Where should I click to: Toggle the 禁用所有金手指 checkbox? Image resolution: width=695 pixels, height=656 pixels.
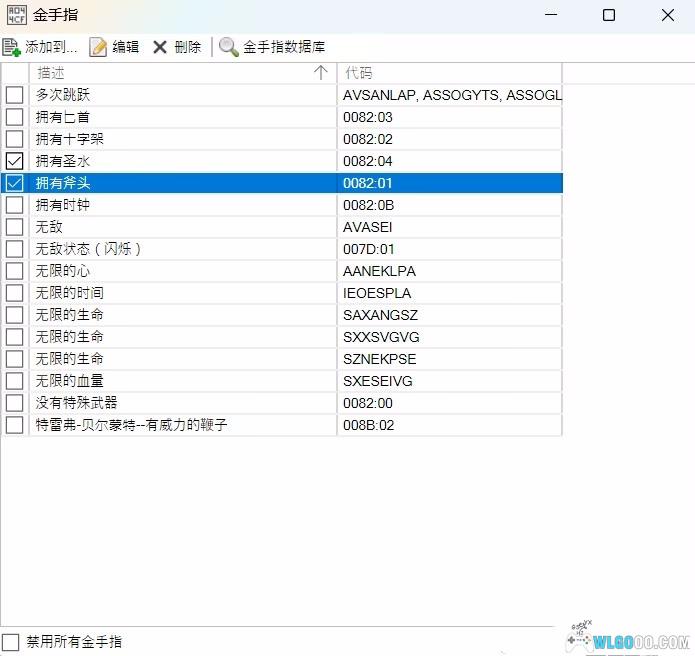11,641
